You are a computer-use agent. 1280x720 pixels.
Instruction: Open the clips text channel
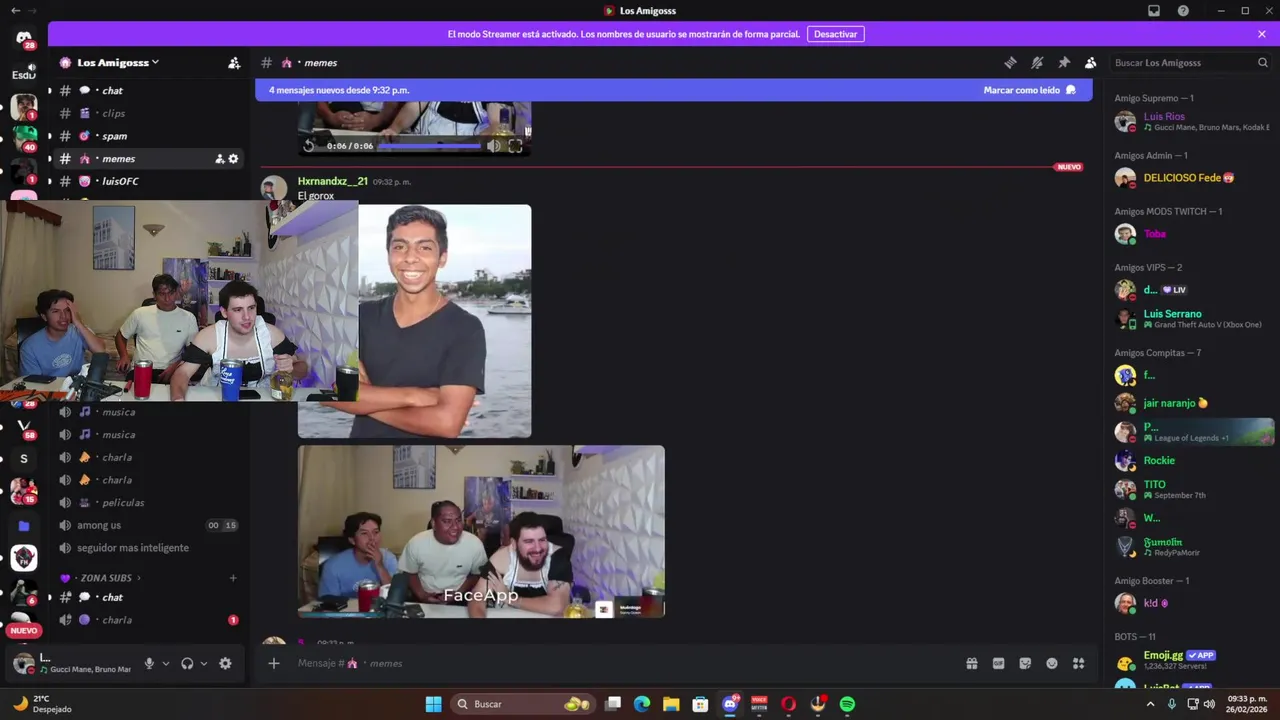(148, 113)
